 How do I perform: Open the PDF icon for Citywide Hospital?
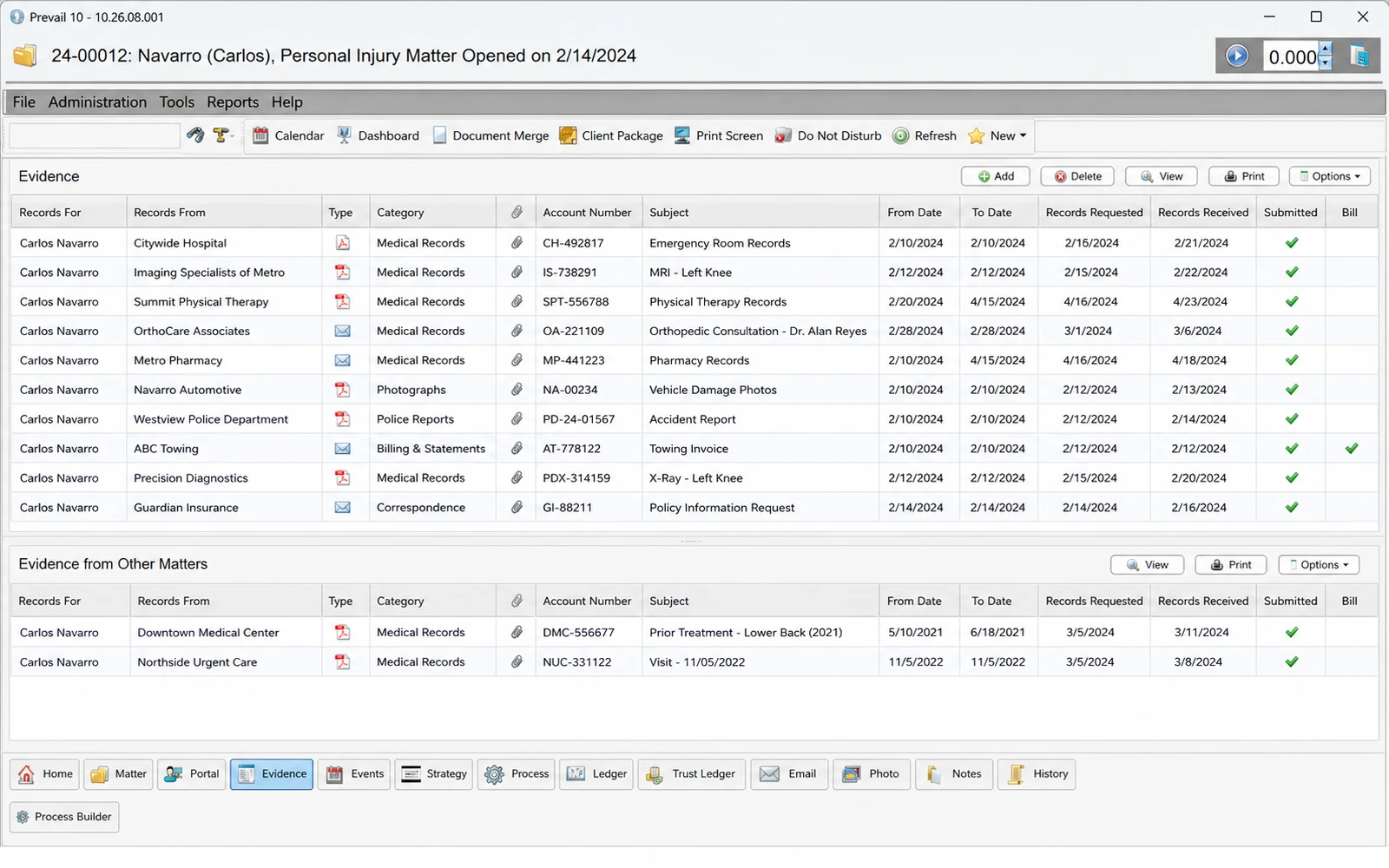point(343,243)
